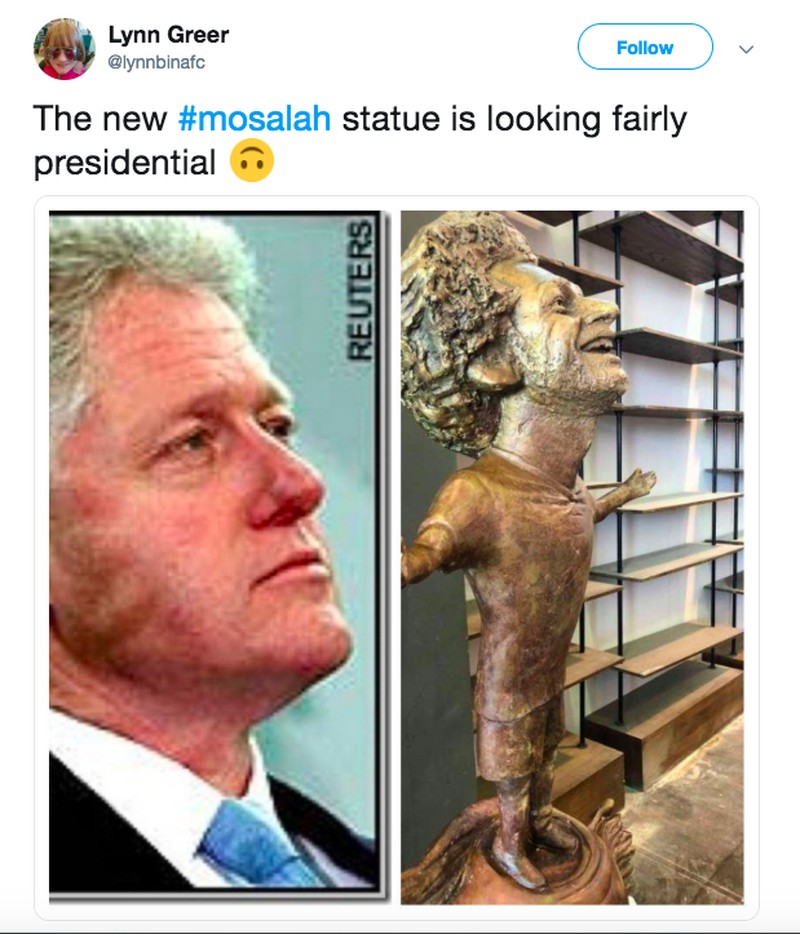The width and height of the screenshot is (800, 934).
Task: Click the Follow button
Action: 645,47
